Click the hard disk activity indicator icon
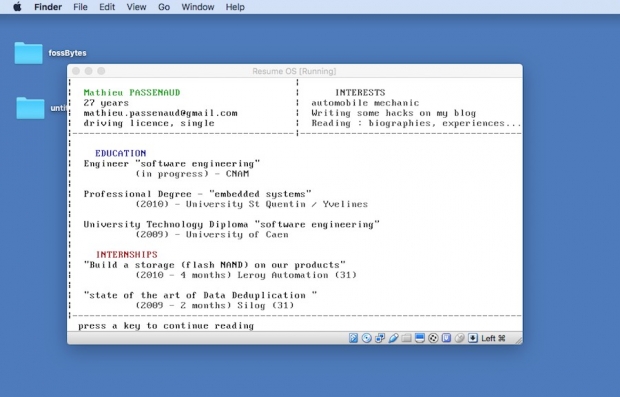The image size is (620, 397). 353,338
